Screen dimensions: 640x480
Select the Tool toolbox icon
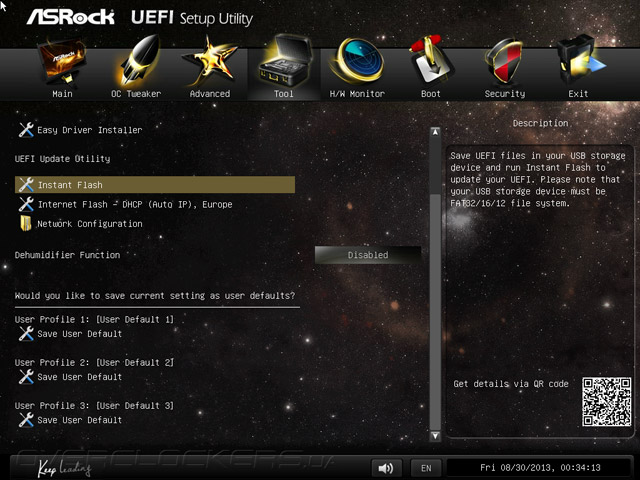284,61
